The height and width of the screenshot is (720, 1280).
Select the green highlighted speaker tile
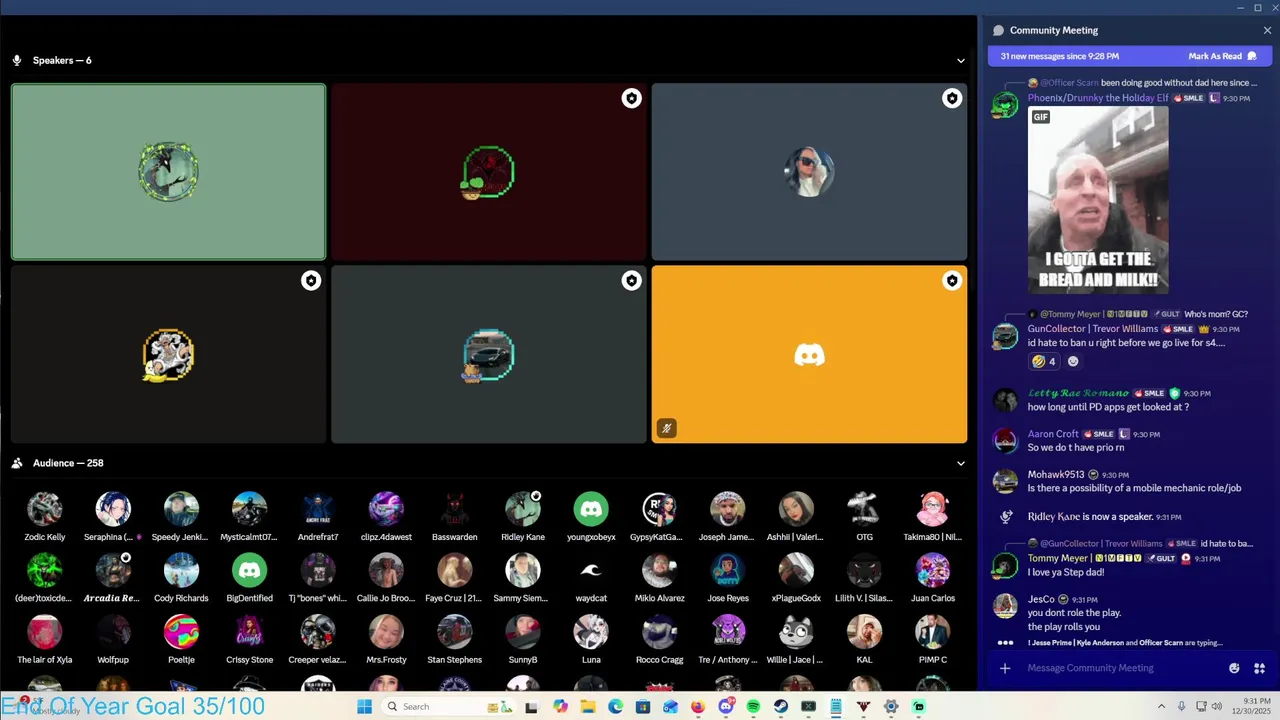(168, 172)
